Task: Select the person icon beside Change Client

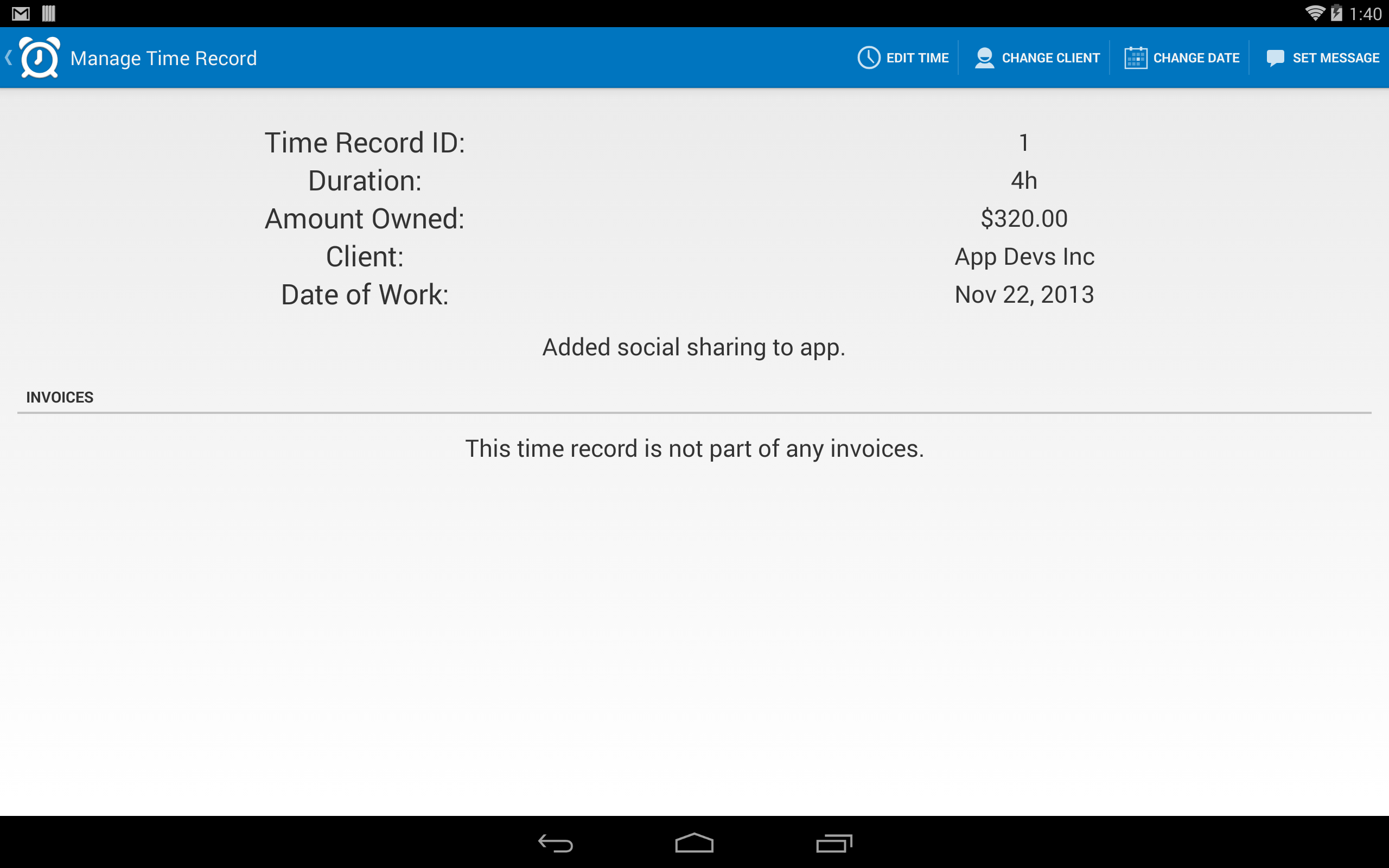Action: 984,57
